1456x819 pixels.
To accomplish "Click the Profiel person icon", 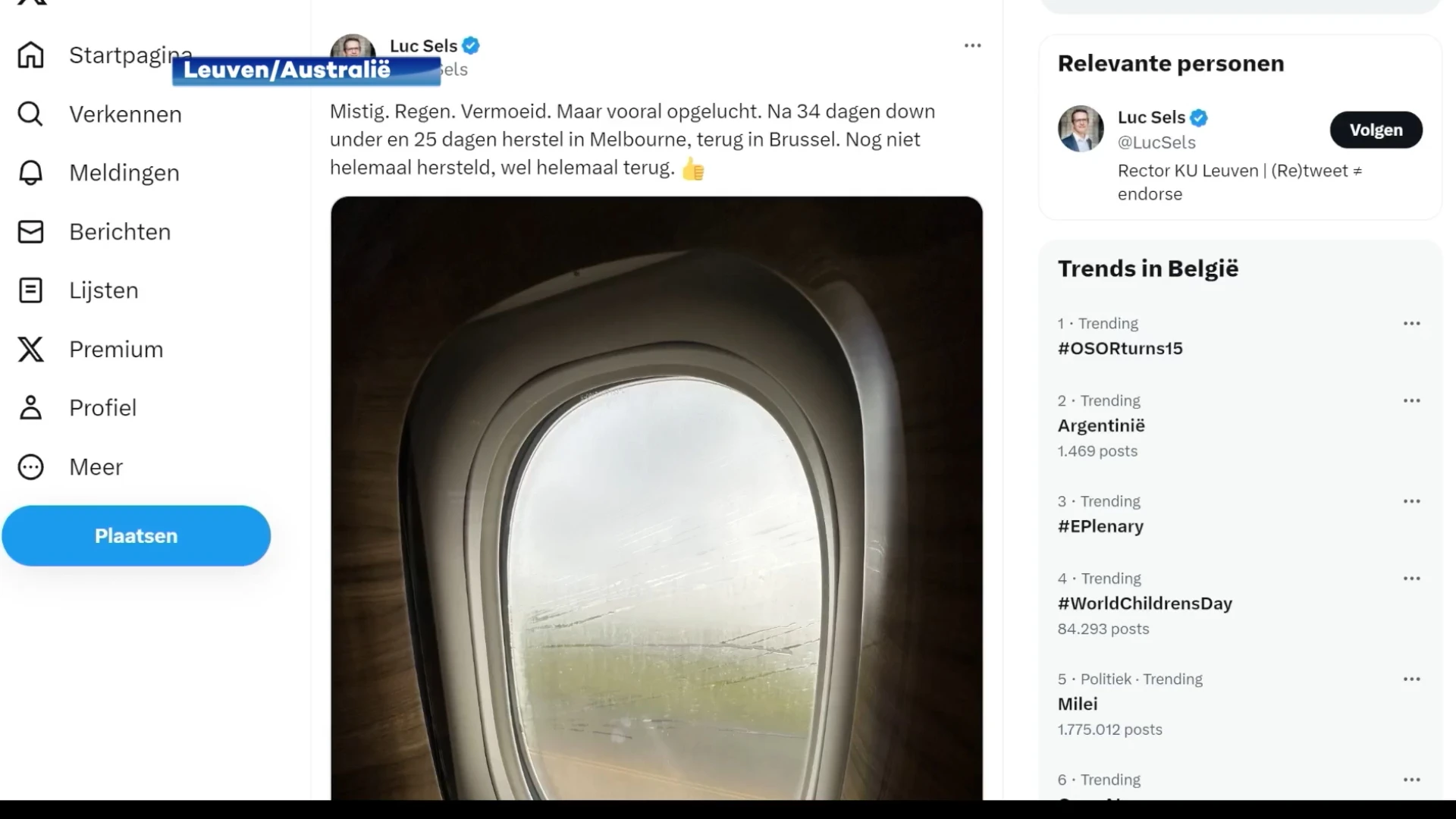I will [x=30, y=408].
